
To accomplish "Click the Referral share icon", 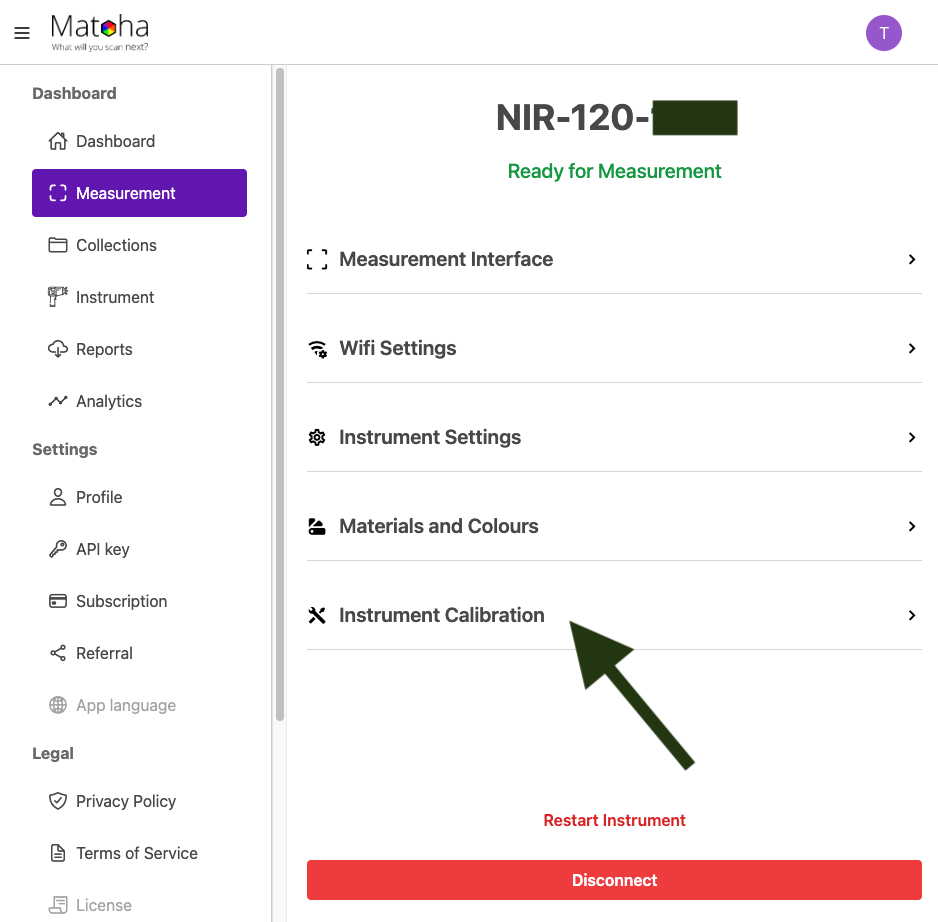I will tap(58, 653).
